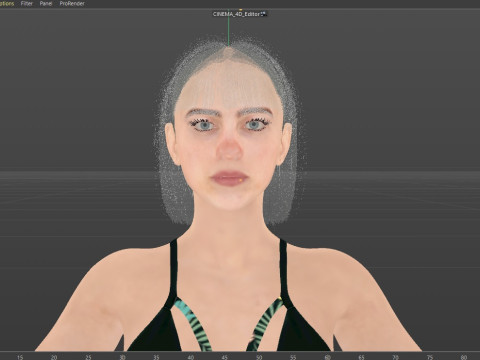The height and width of the screenshot is (360, 480).
Task: Jump to frame 65 on timeline ruler
Action: [x=361, y=357]
